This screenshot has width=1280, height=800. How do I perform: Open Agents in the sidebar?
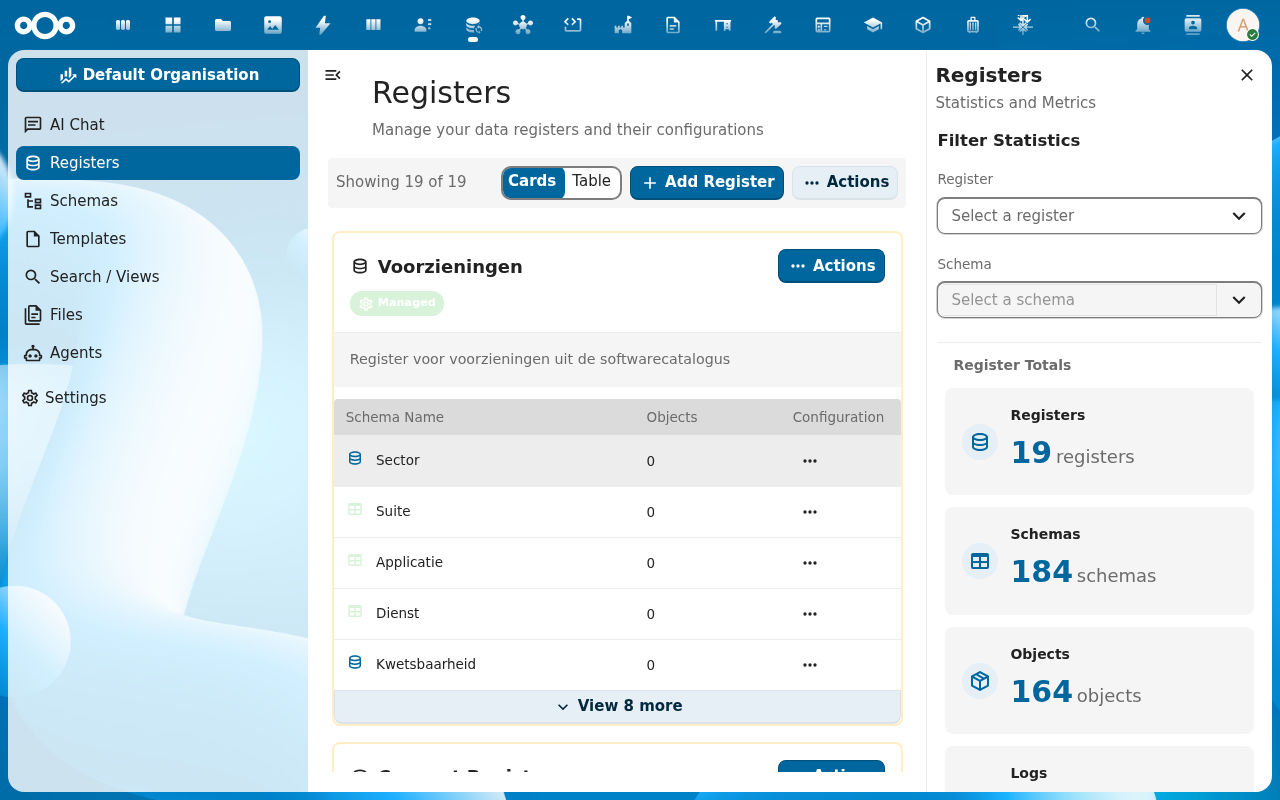coord(158,353)
